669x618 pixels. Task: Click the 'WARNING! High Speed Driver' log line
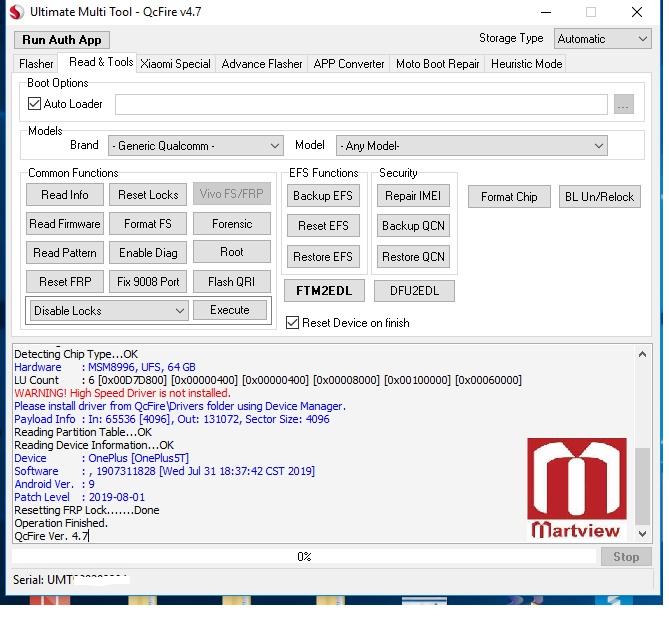point(122,393)
